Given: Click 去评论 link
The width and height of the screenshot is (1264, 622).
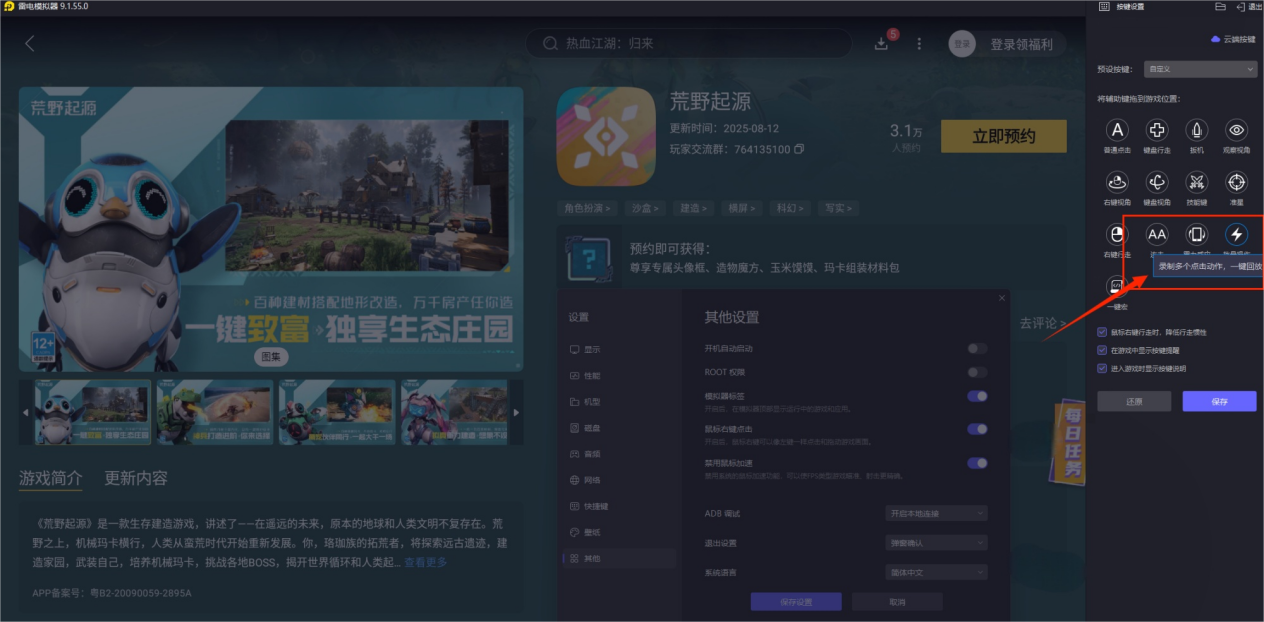Looking at the screenshot, I should (x=1042, y=323).
